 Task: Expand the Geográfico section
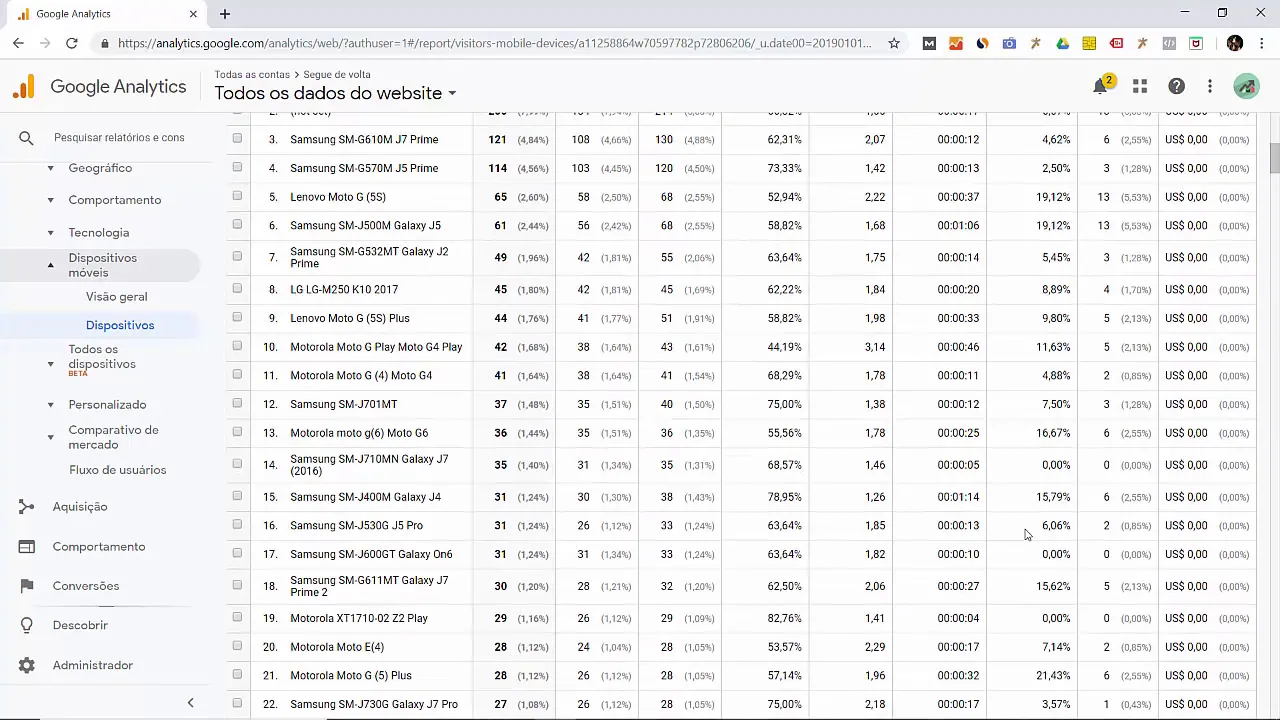coord(50,169)
